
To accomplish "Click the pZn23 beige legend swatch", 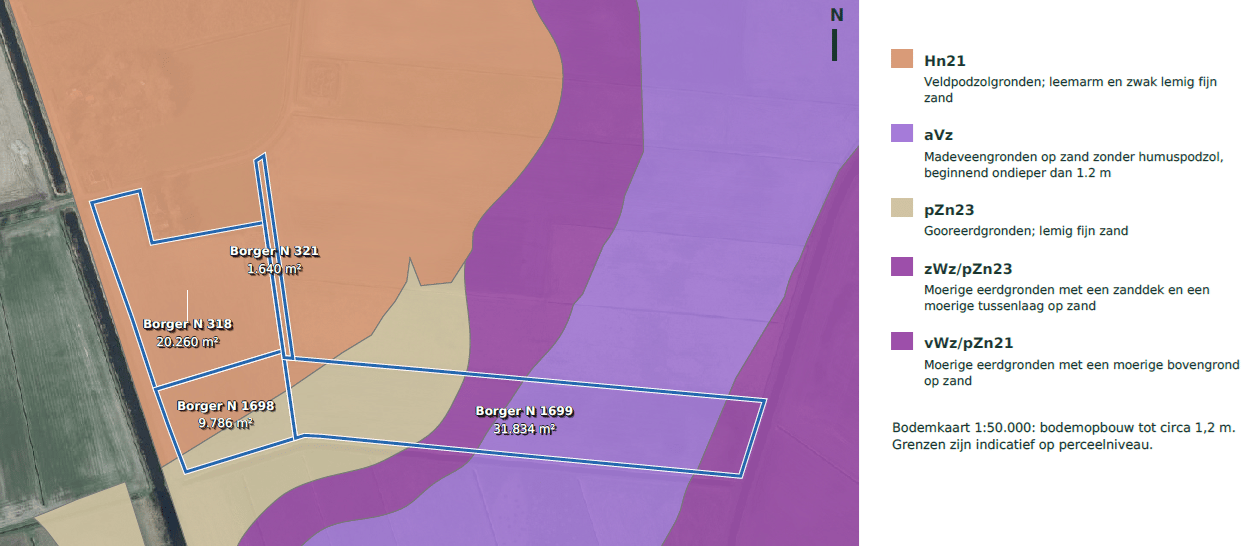I will pyautogui.click(x=902, y=208).
